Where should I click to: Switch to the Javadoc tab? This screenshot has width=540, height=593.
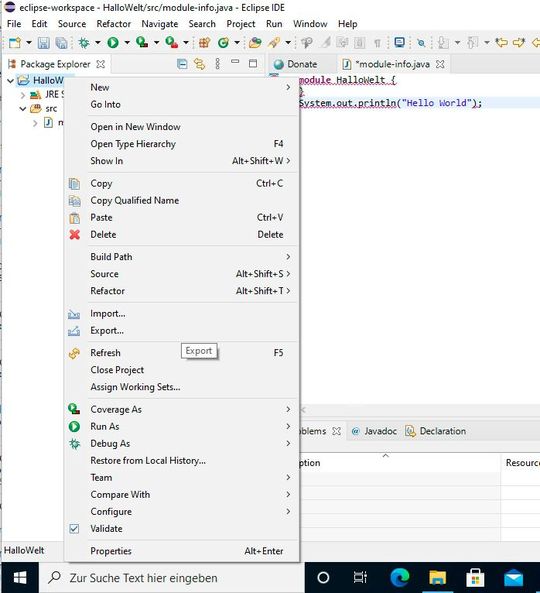point(374,431)
